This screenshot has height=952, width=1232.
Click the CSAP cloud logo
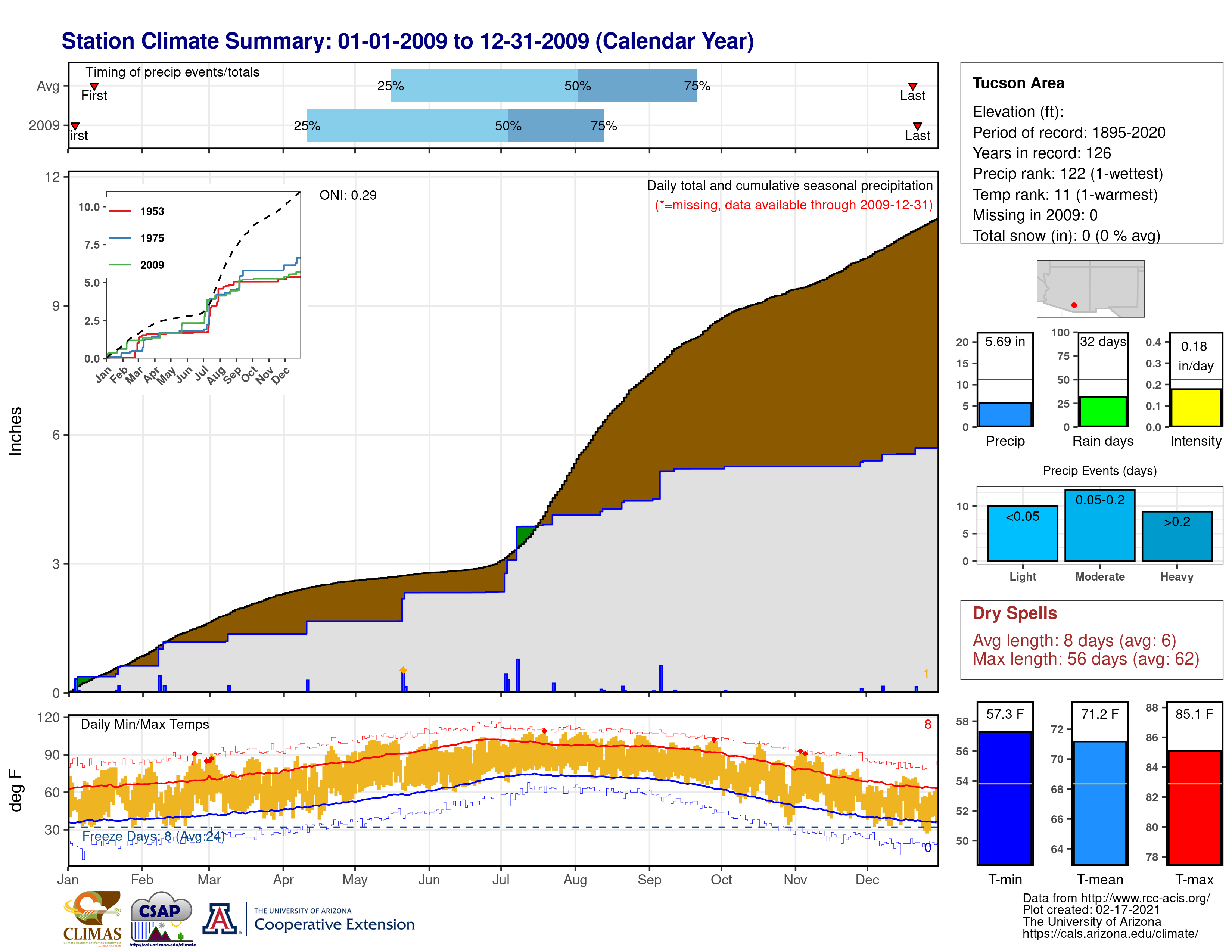click(x=162, y=918)
